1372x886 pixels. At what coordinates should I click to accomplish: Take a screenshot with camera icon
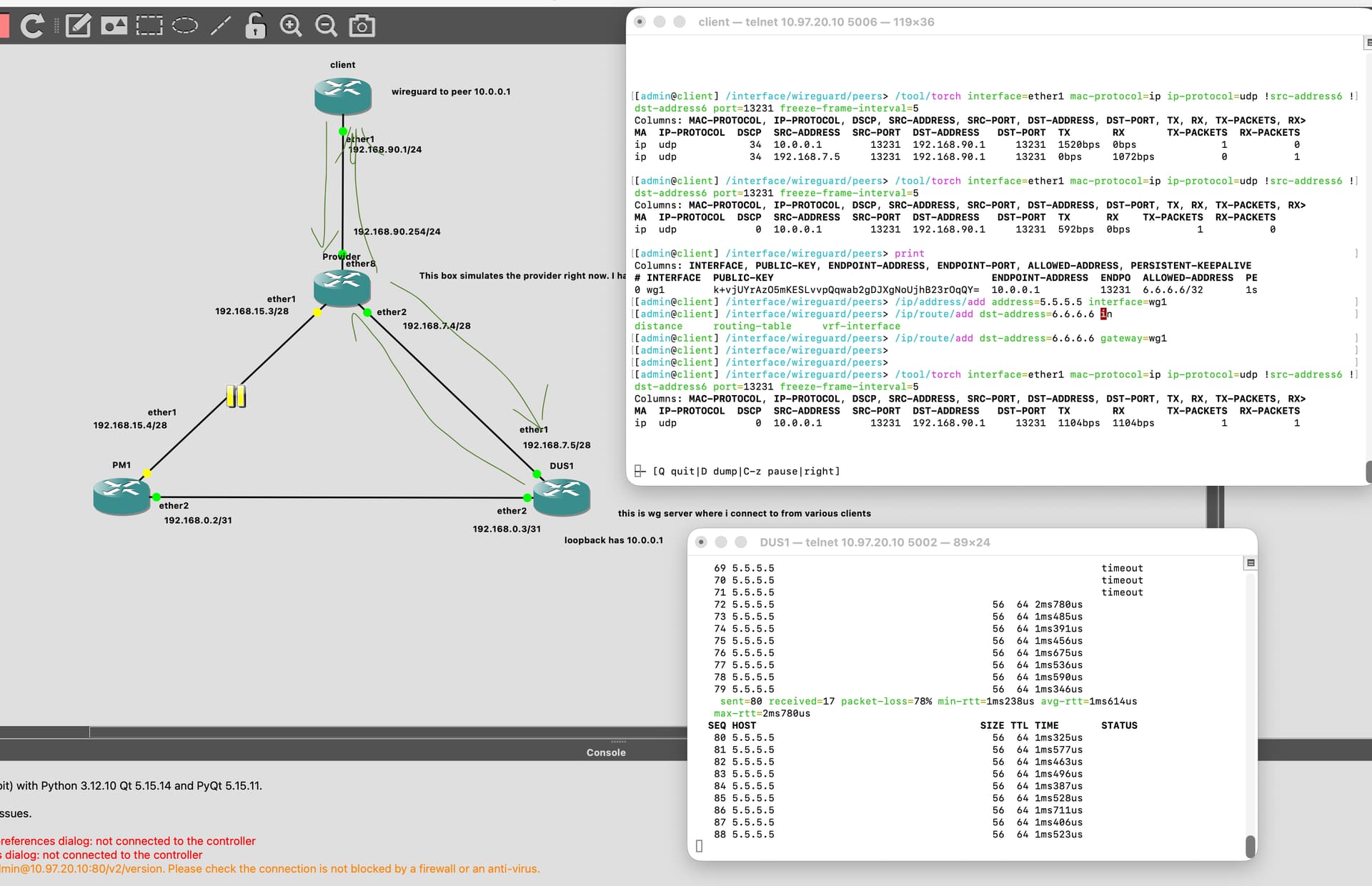coord(362,26)
